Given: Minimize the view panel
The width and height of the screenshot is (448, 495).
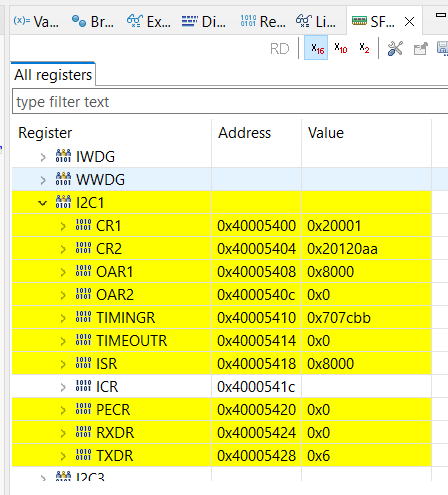Looking at the screenshot, I should click(x=441, y=15).
